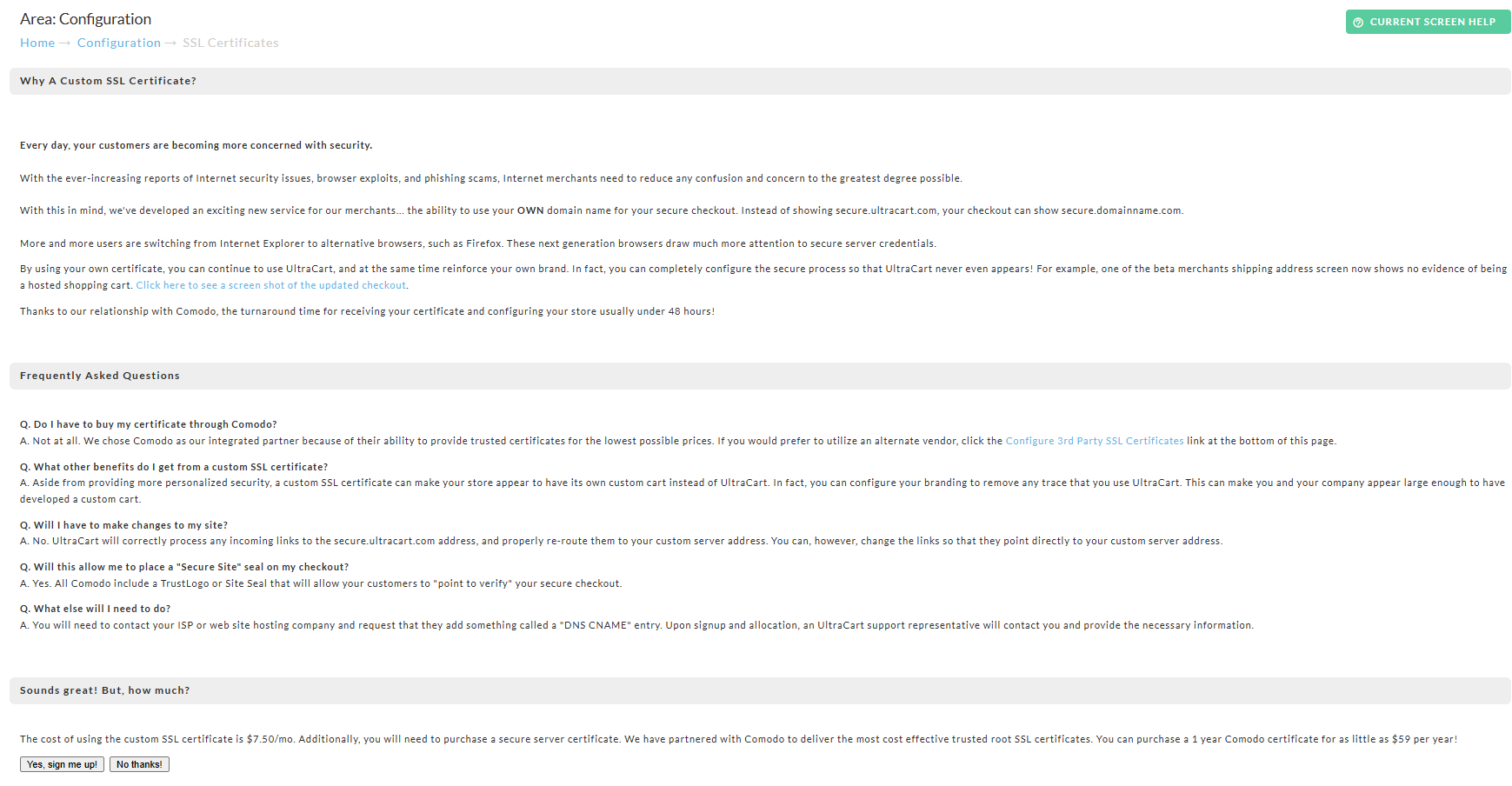Click the Current Screen Help button
The image size is (1512, 786).
[1428, 22]
